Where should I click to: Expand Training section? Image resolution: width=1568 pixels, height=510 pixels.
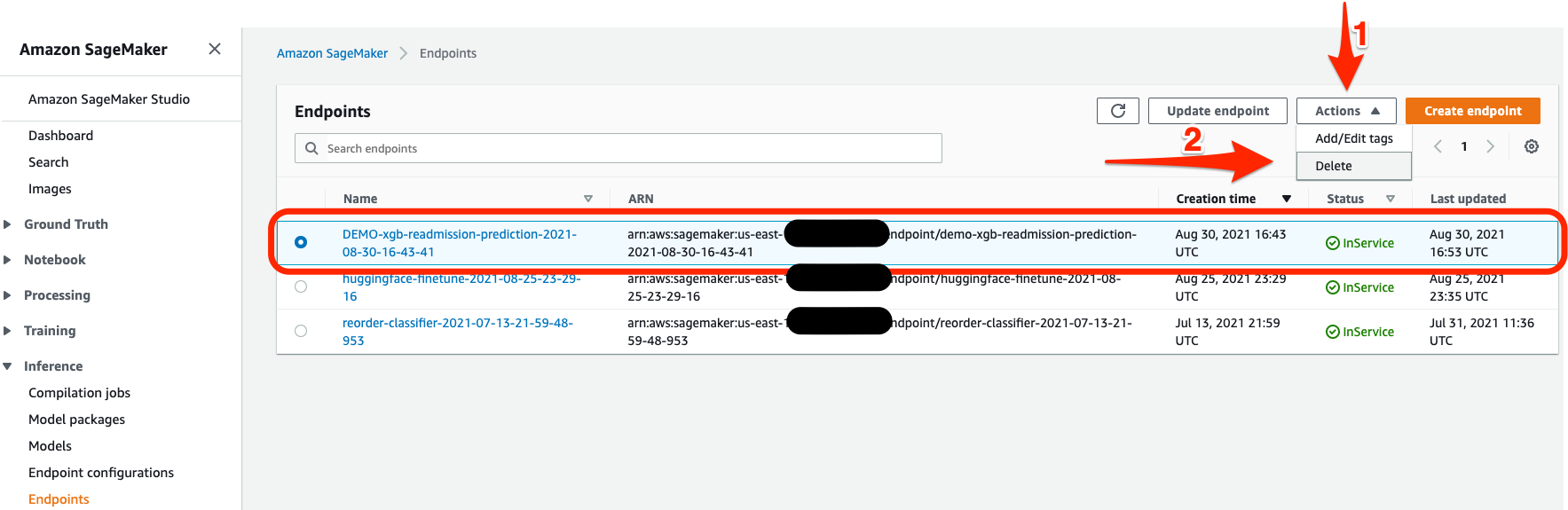pyautogui.click(x=7, y=331)
